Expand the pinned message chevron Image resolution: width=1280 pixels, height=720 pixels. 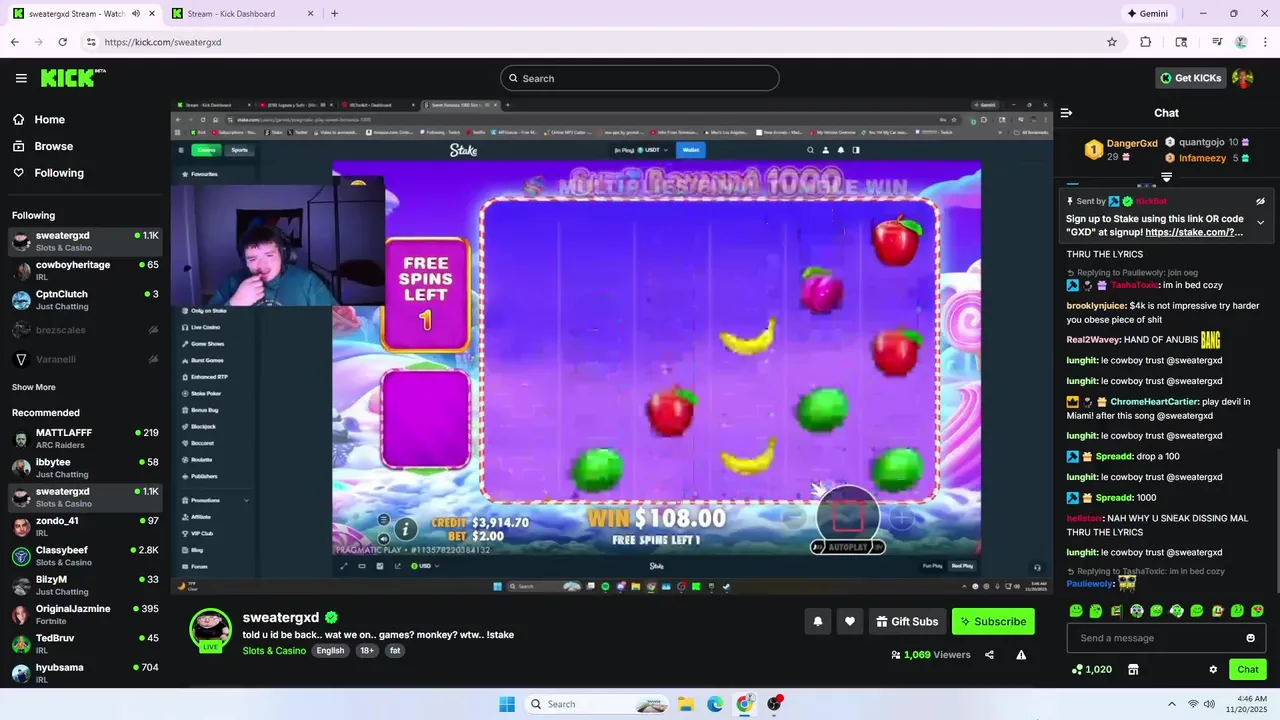click(x=1260, y=222)
